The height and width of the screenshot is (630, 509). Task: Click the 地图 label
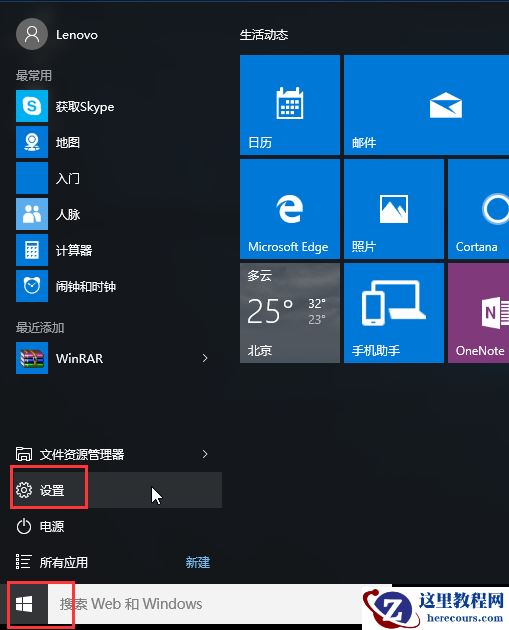(x=68, y=142)
